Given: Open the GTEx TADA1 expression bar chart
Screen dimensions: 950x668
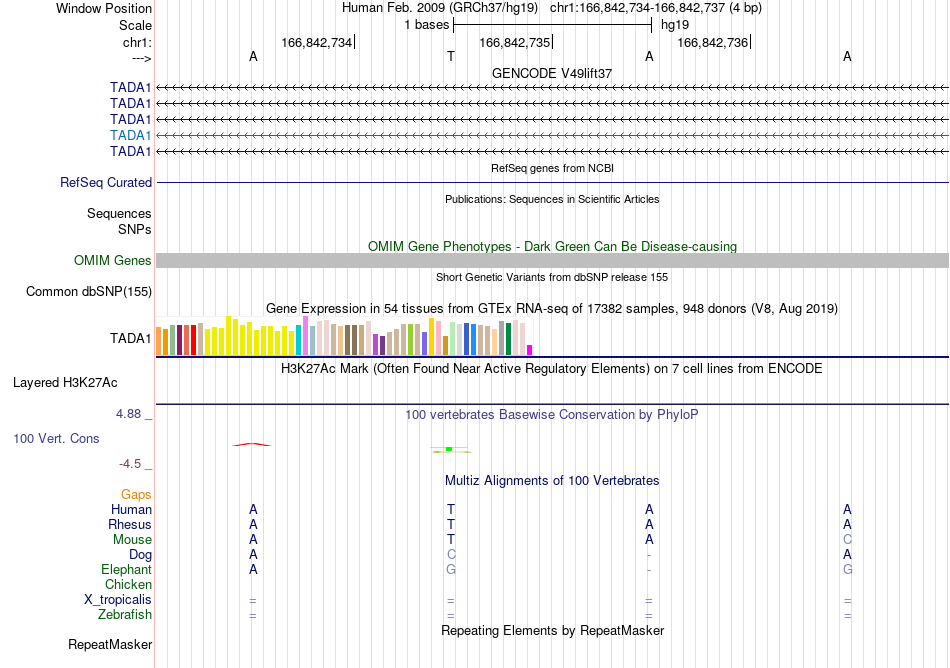Looking at the screenshot, I should point(344,336).
